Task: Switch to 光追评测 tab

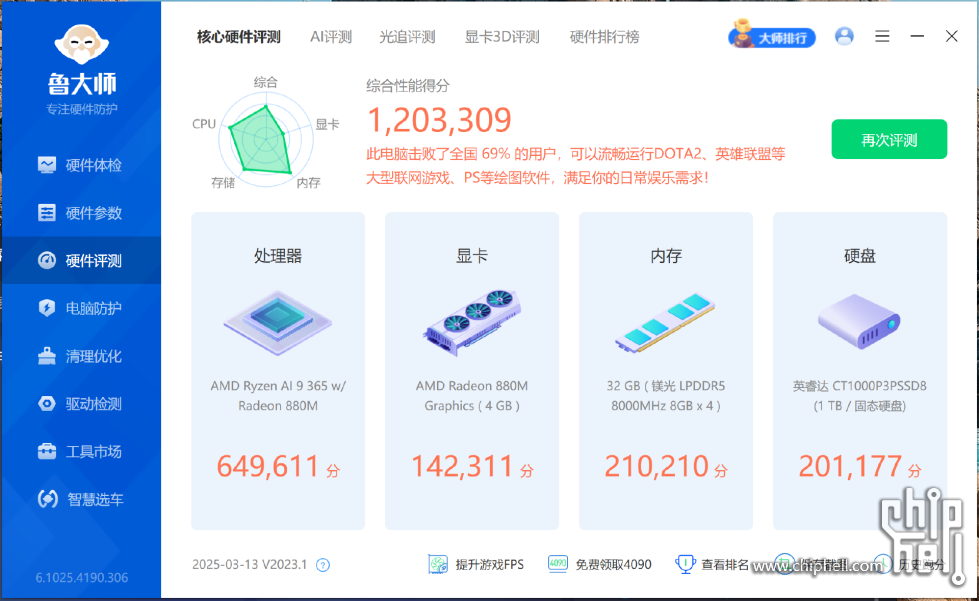Action: (x=407, y=37)
